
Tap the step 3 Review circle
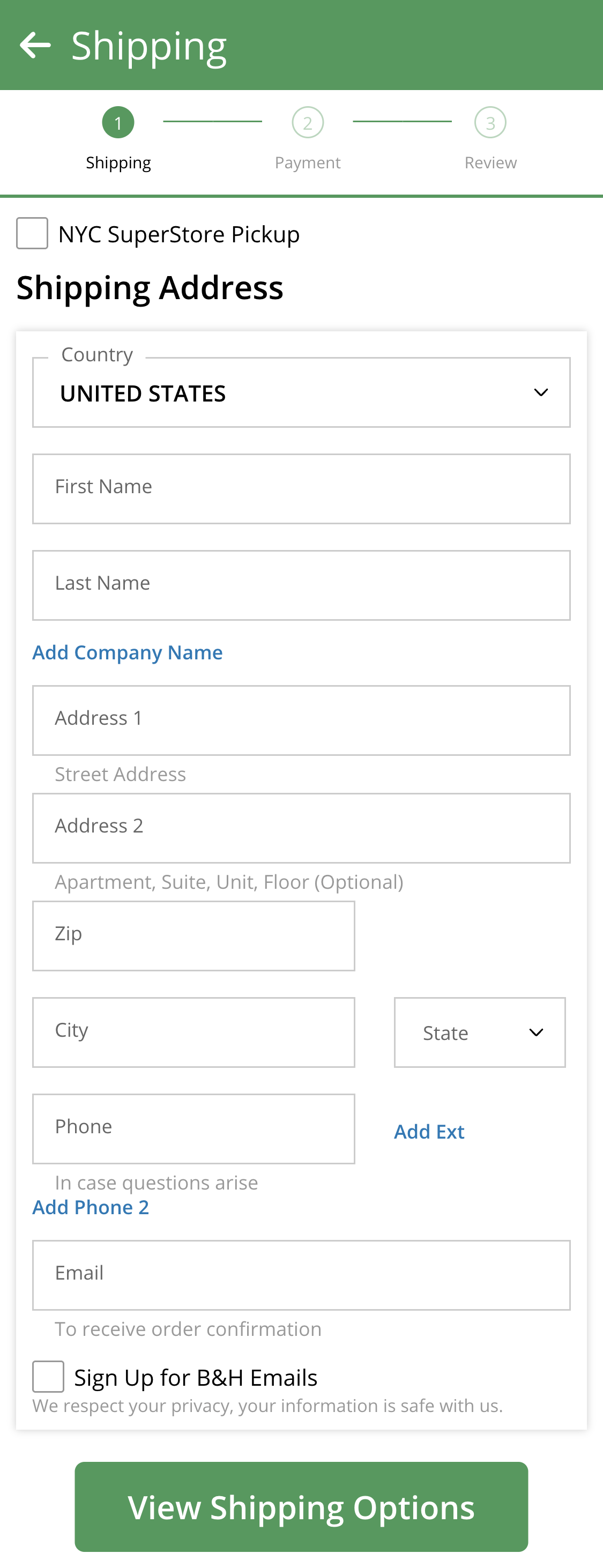490,123
